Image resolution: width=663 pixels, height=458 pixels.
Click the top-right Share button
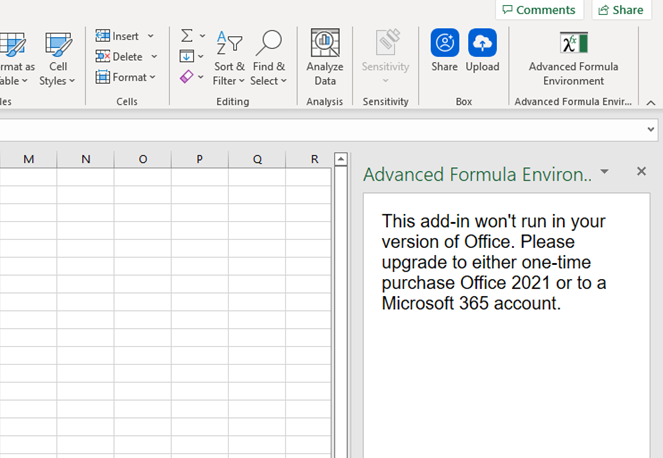[x=621, y=10]
